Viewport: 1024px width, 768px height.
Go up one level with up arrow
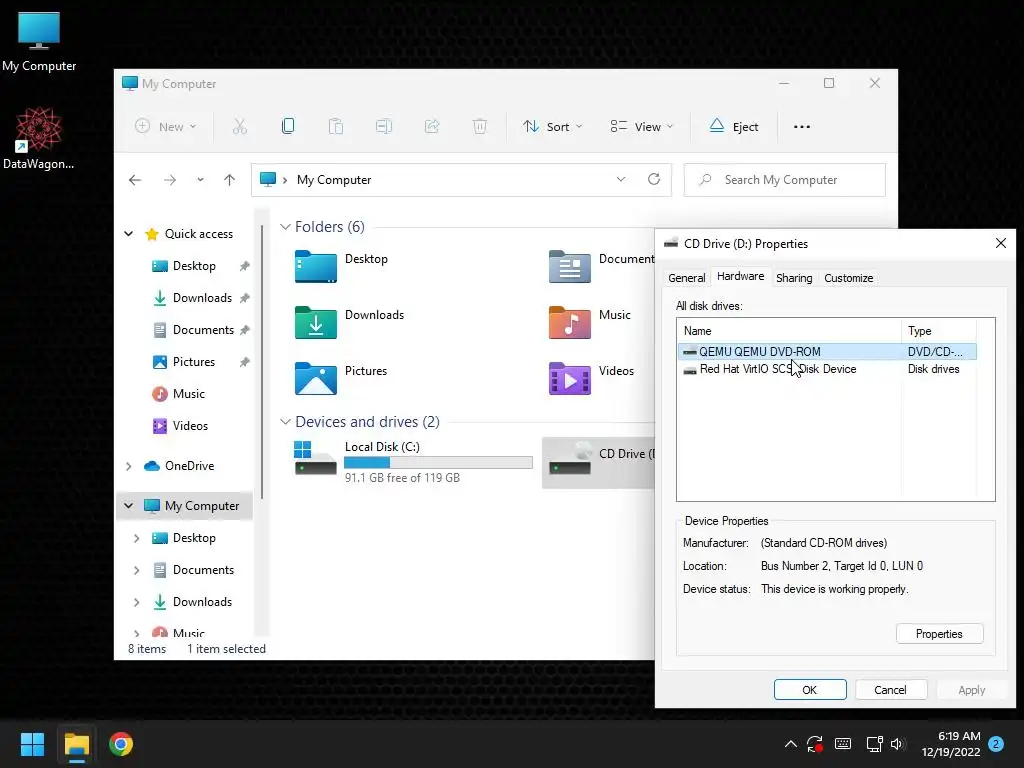coord(229,180)
